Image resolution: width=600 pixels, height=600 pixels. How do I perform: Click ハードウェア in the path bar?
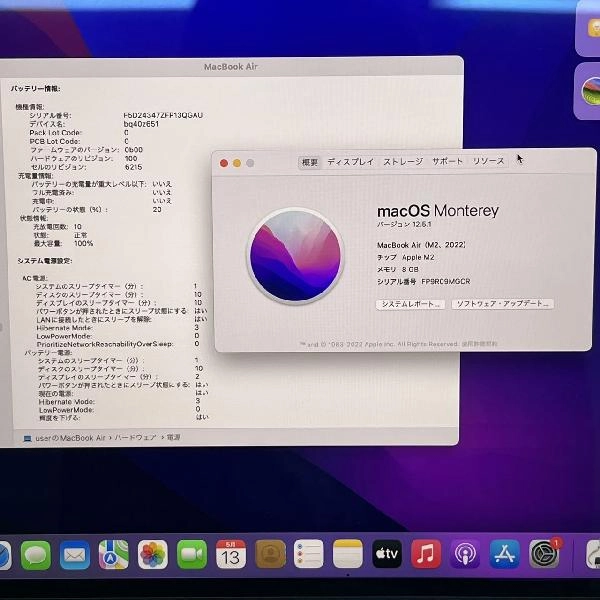click(x=135, y=437)
